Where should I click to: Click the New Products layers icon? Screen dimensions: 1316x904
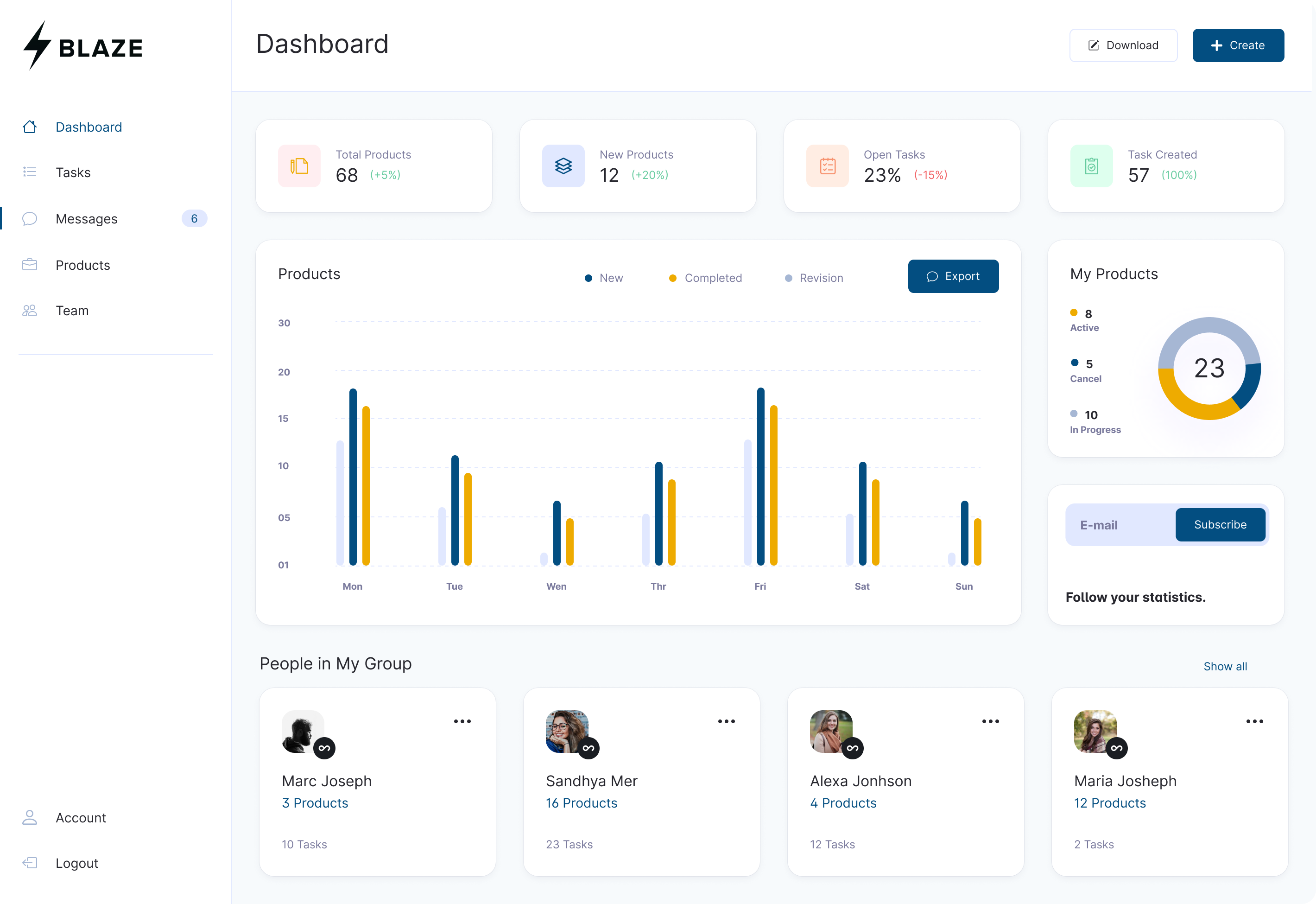tap(563, 166)
